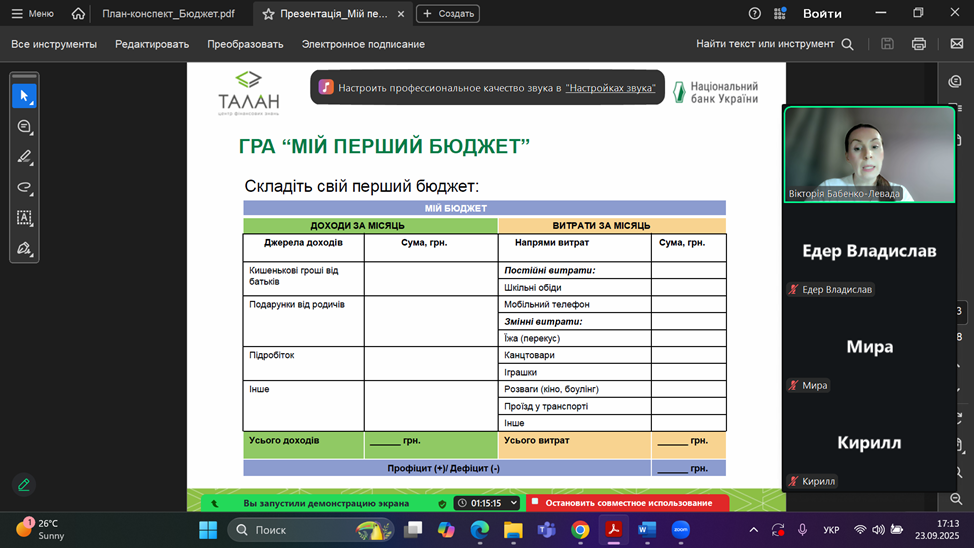Image resolution: width=974 pixels, height=548 pixels.
Task: Open the Fill and Sign pen tool
Action: tap(24, 248)
